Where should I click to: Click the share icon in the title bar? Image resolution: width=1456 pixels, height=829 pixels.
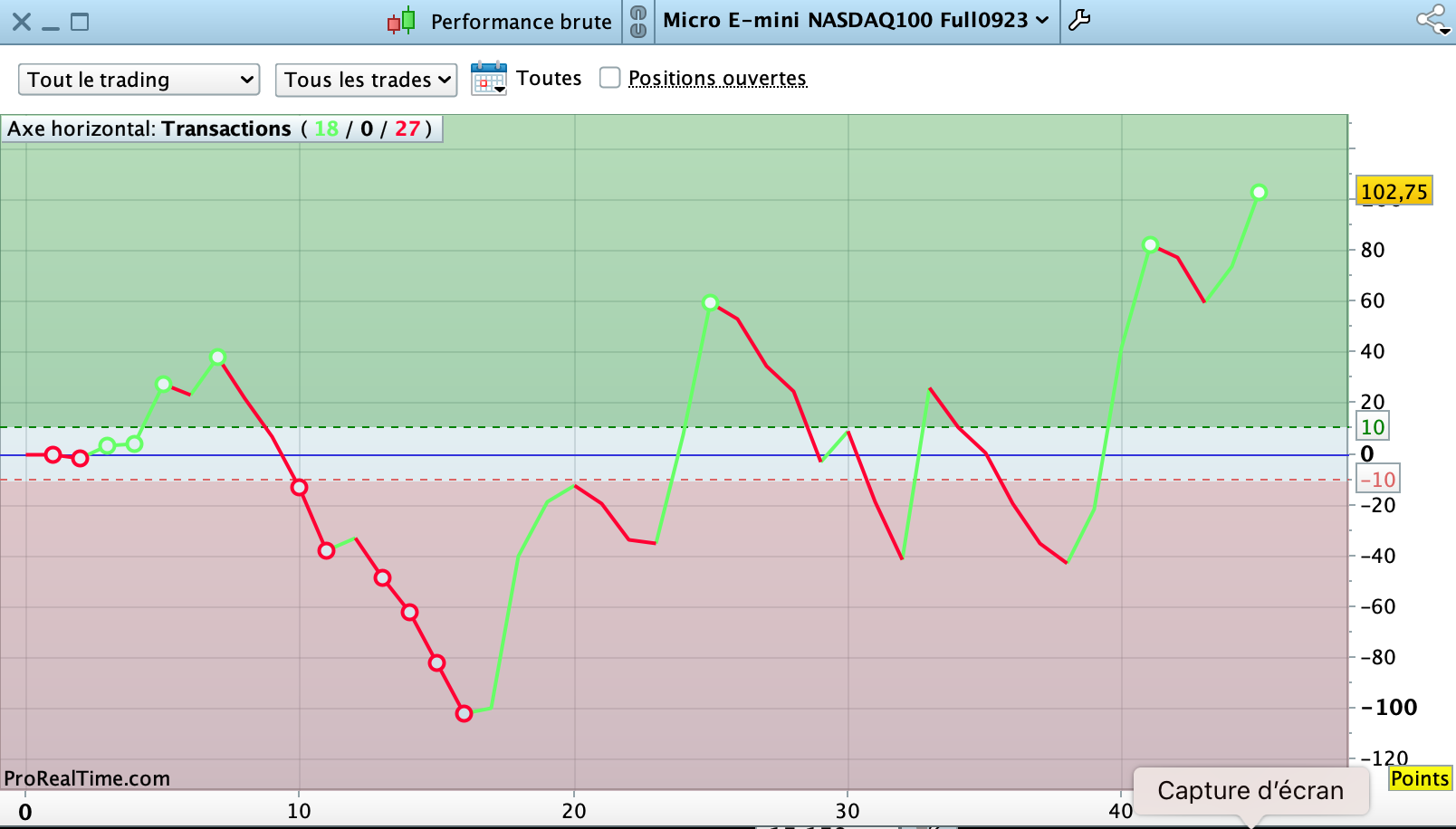coord(1432,20)
